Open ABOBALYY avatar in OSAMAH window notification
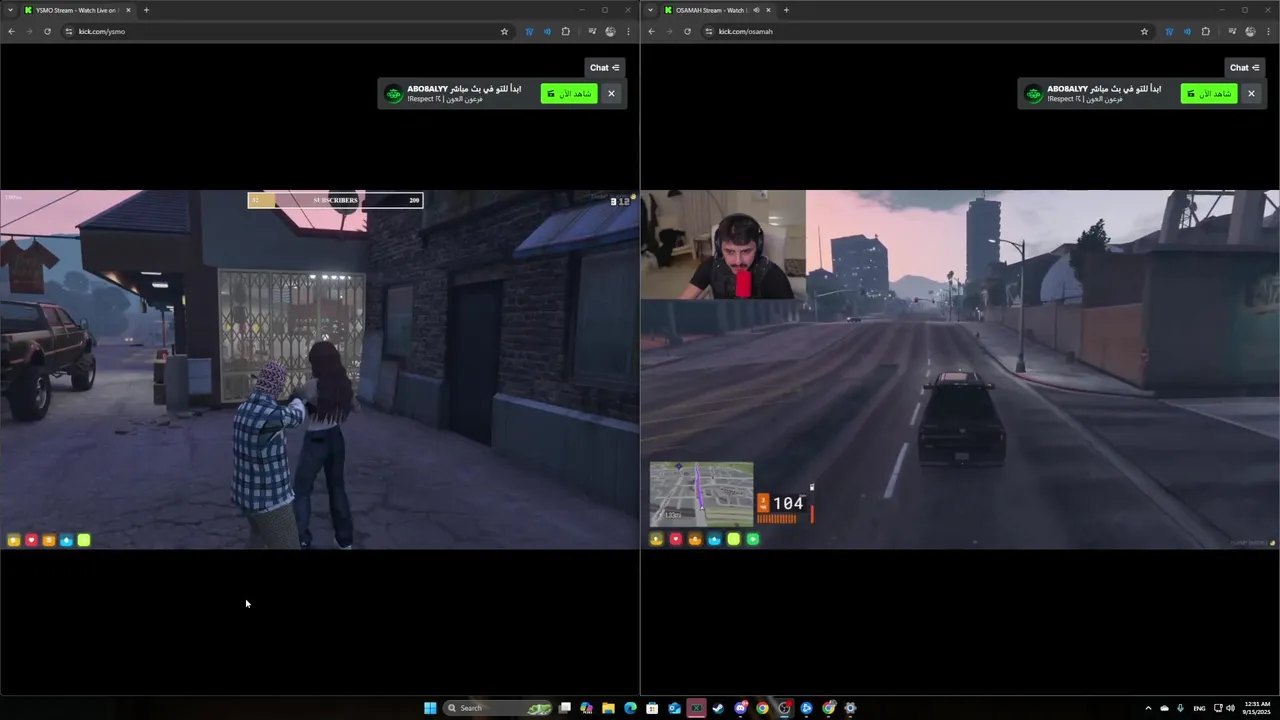This screenshot has height=720, width=1280. (1034, 93)
